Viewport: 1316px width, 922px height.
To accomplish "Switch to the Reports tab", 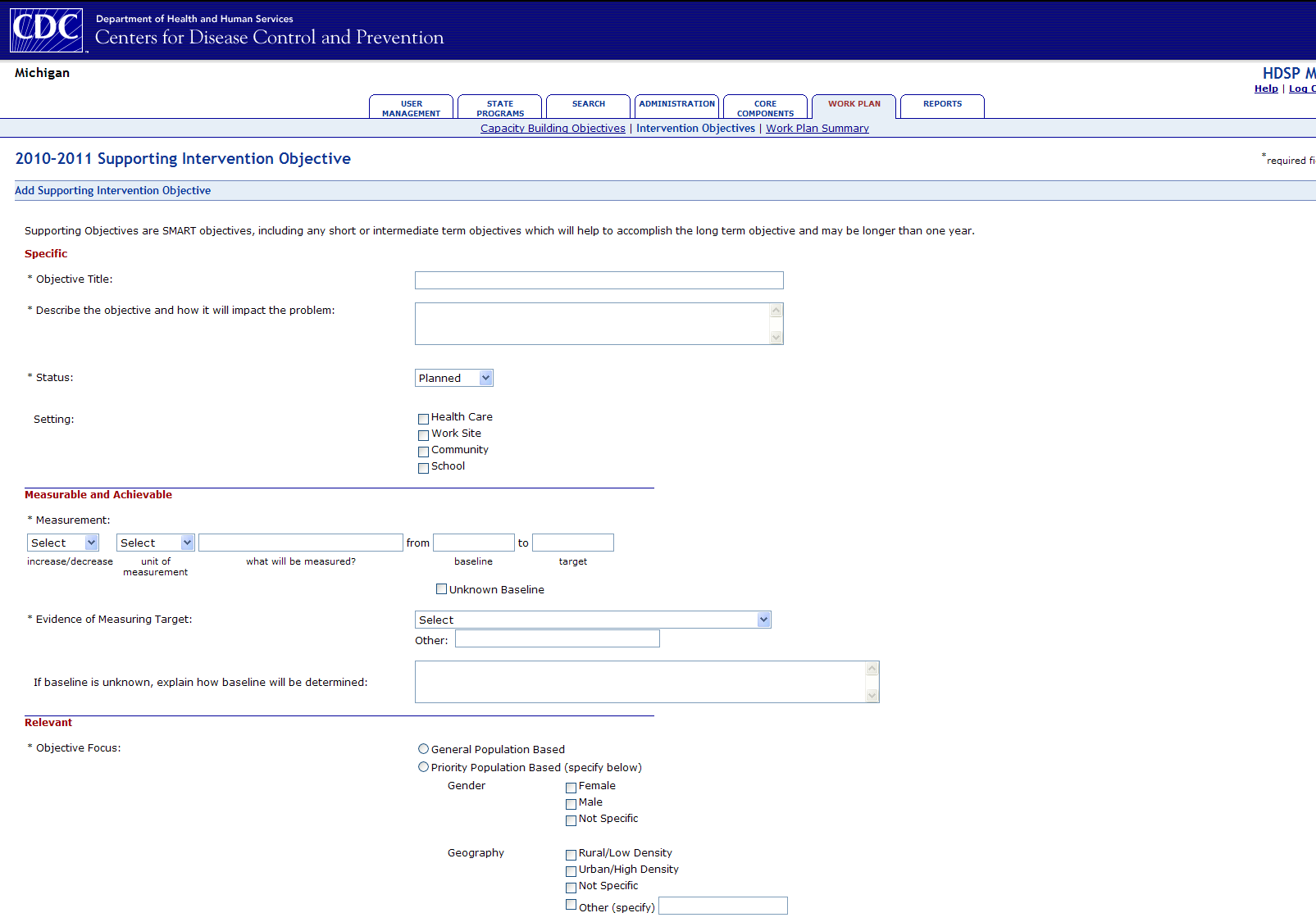I will point(942,105).
